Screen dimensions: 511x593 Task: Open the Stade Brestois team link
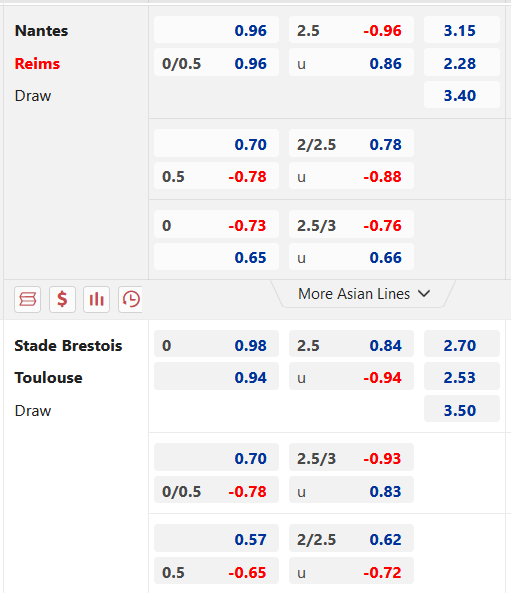click(x=68, y=346)
